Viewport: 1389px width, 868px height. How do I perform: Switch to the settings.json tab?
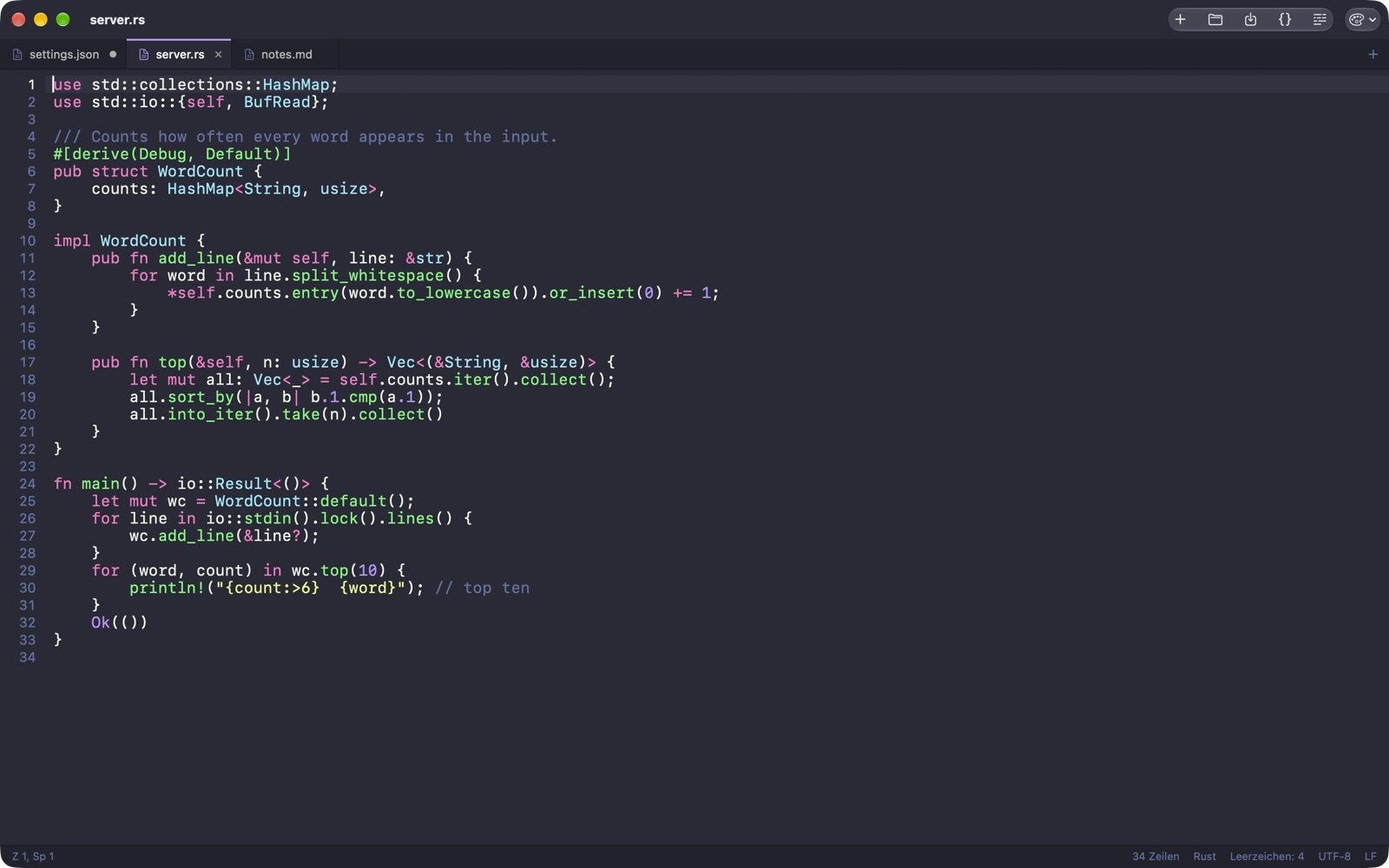64,54
